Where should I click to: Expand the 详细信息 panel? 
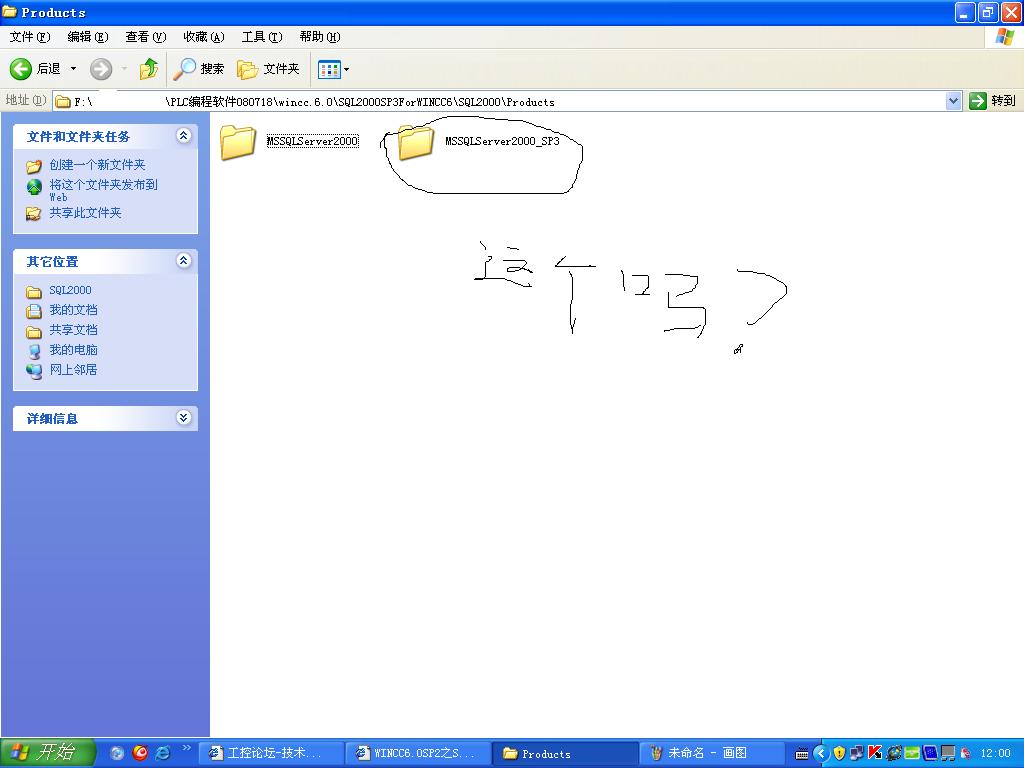point(184,418)
